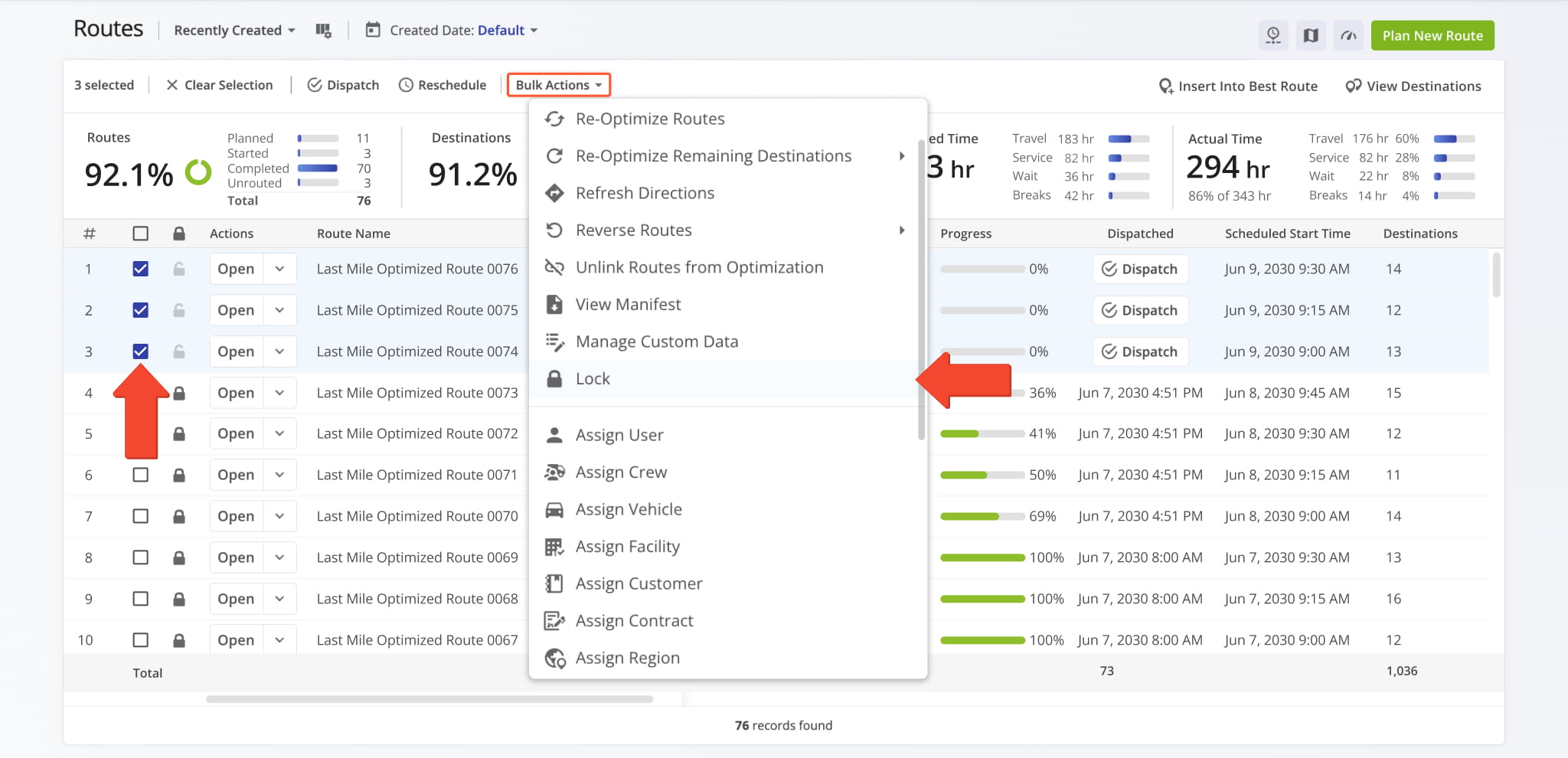Screen dimensions: 1568x758
Task: Click Dispatch button for route 0074
Action: tap(1140, 351)
